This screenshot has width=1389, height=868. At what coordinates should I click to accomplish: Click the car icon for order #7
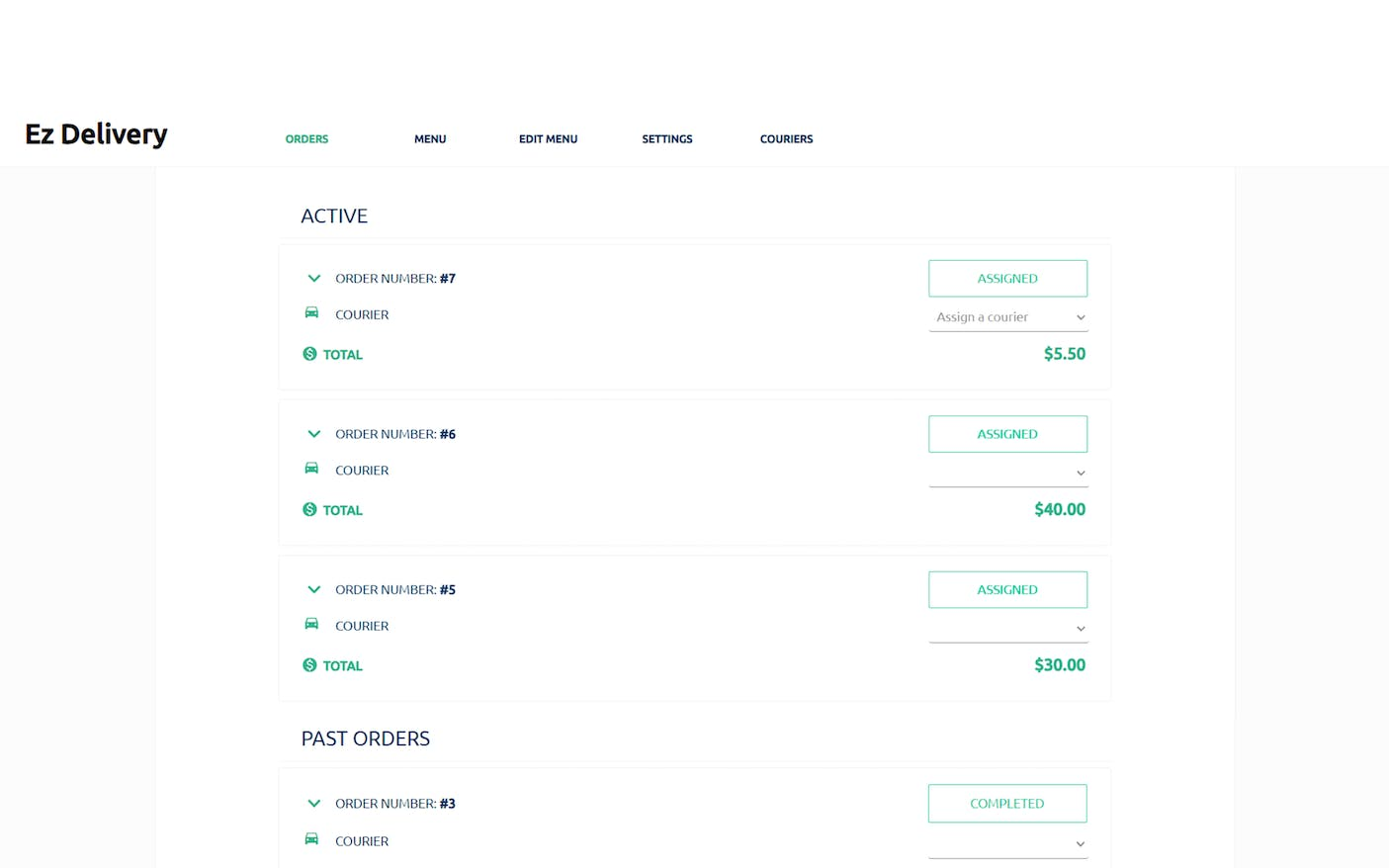[x=311, y=312]
